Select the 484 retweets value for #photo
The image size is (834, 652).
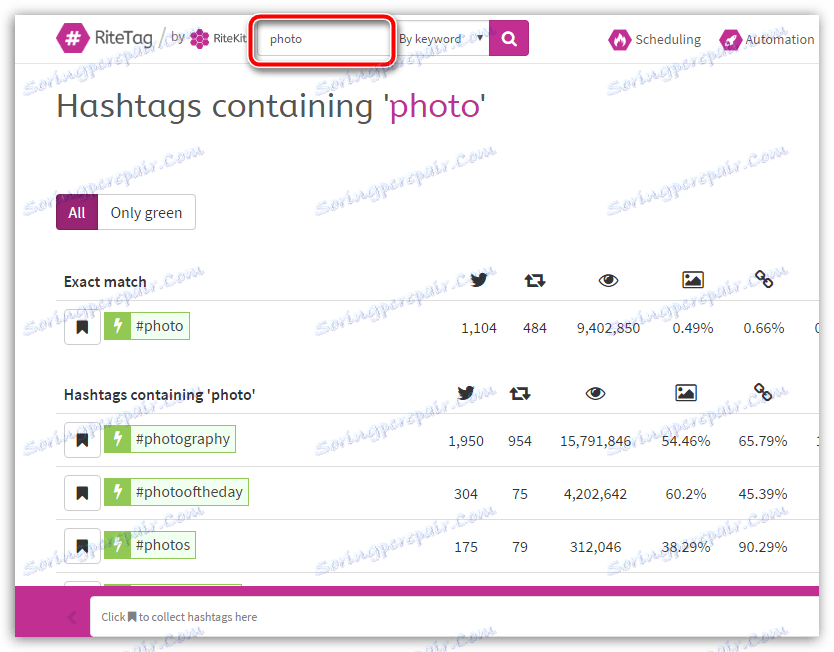pos(535,328)
